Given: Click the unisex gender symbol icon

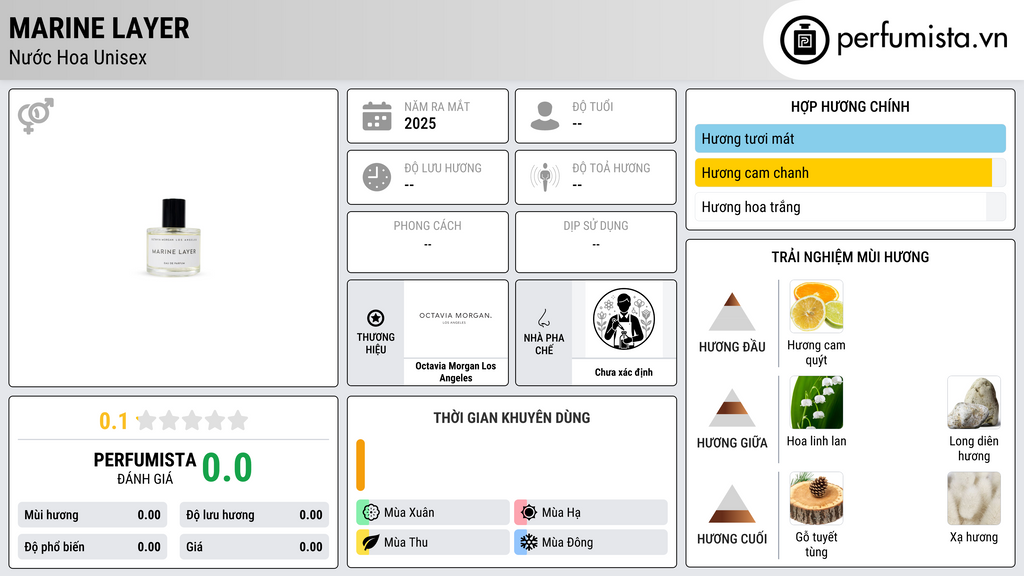Looking at the screenshot, I should (36, 116).
